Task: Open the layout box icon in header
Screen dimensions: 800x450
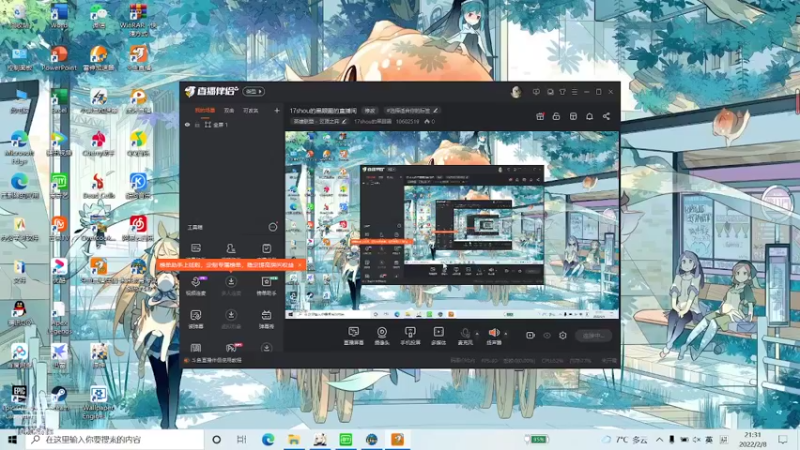Action: [x=573, y=116]
